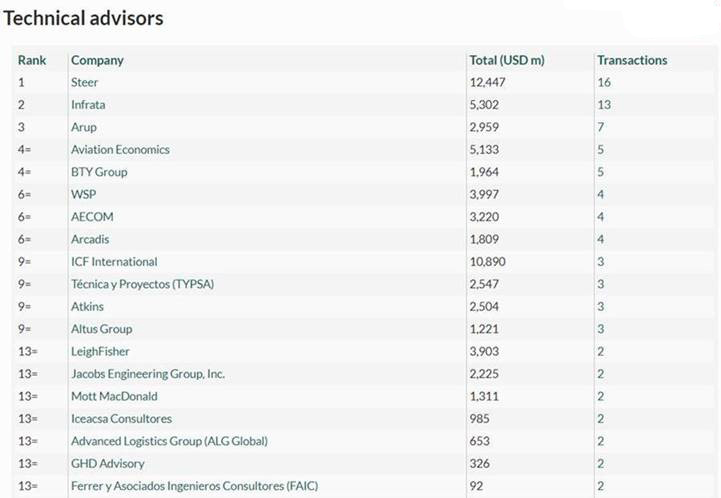
Task: Select the total value 2,225
Action: [484, 374]
